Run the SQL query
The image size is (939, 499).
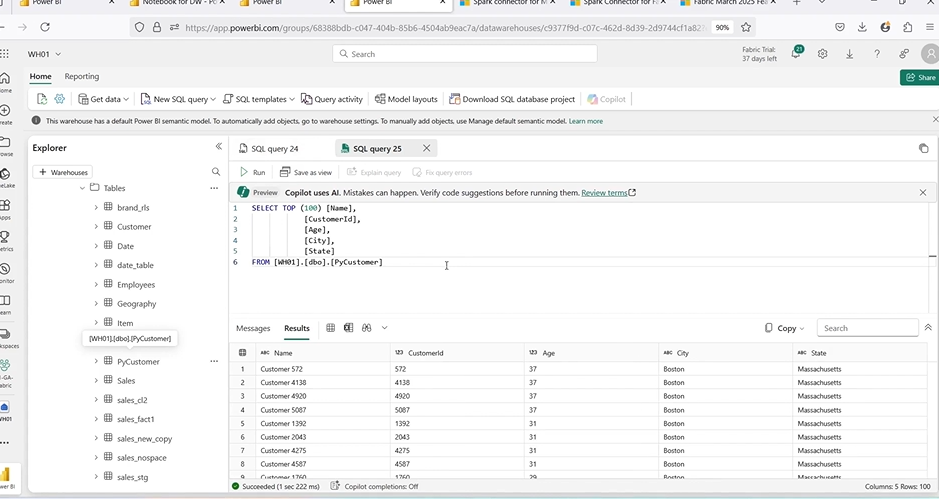253,172
